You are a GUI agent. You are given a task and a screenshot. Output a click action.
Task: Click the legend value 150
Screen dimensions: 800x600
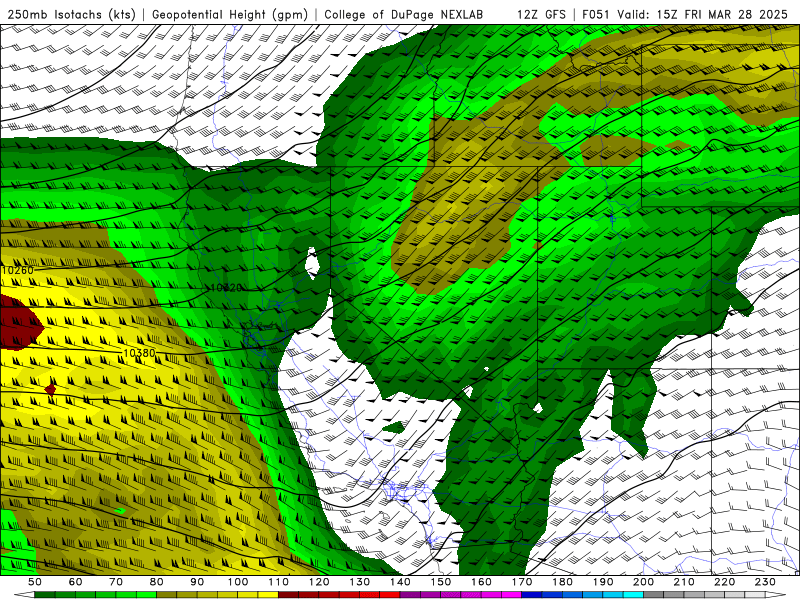click(441, 582)
